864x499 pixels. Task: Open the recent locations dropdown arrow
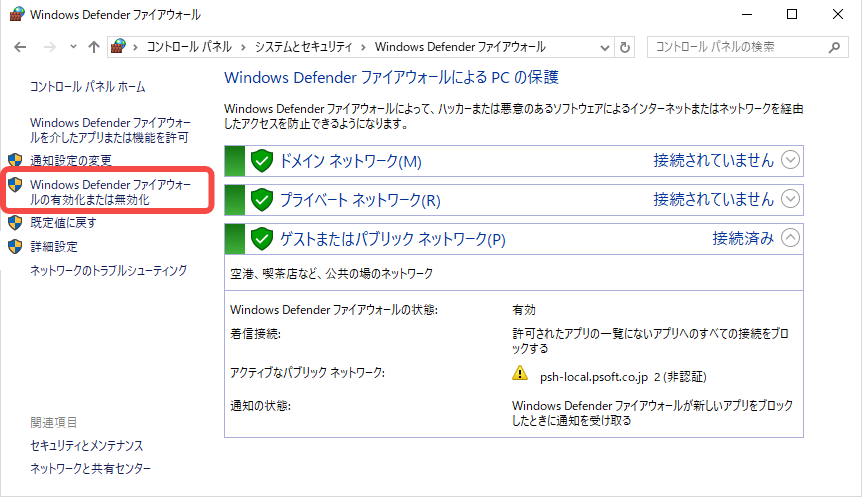click(x=73, y=47)
